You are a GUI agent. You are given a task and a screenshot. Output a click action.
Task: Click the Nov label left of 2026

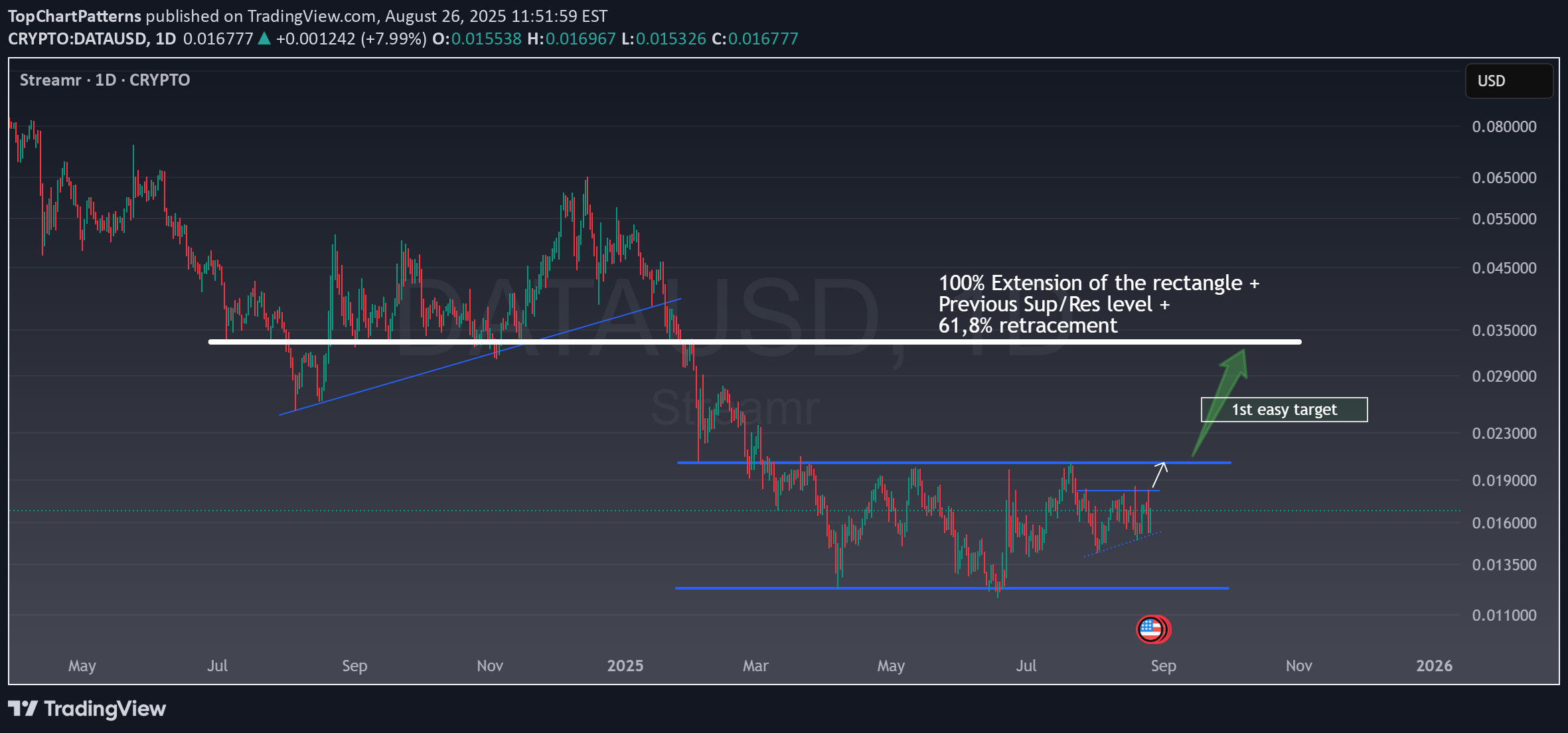(x=1298, y=666)
